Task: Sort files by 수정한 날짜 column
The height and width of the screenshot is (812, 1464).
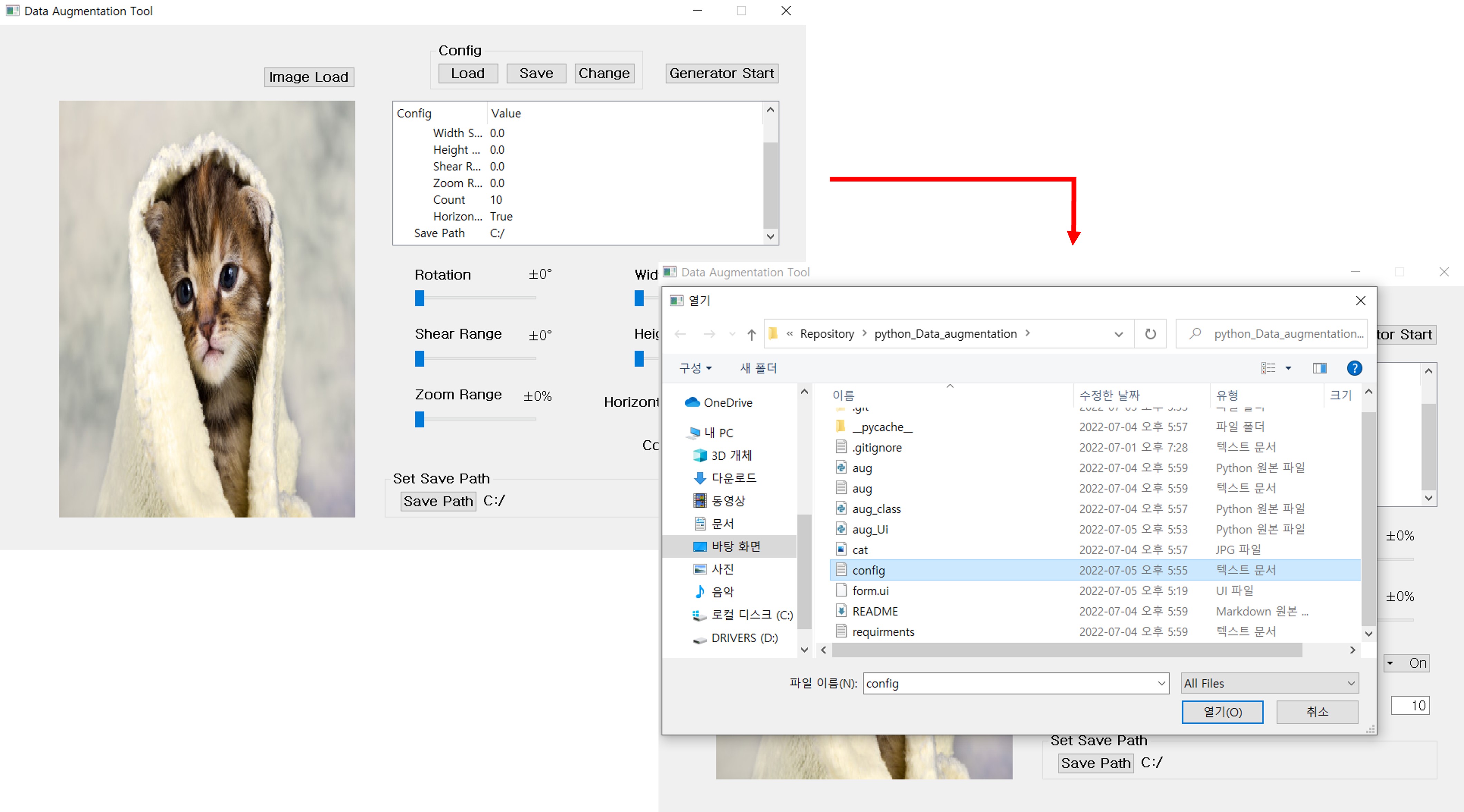Action: 1109,395
